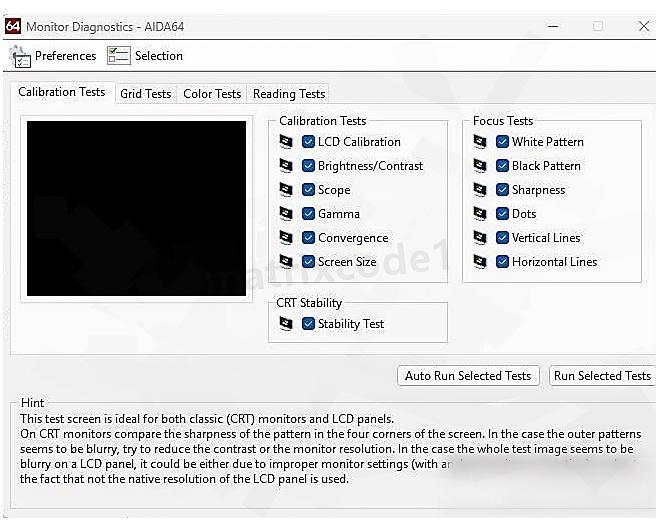Click monitor icon next to LCD Calibration

coord(286,142)
